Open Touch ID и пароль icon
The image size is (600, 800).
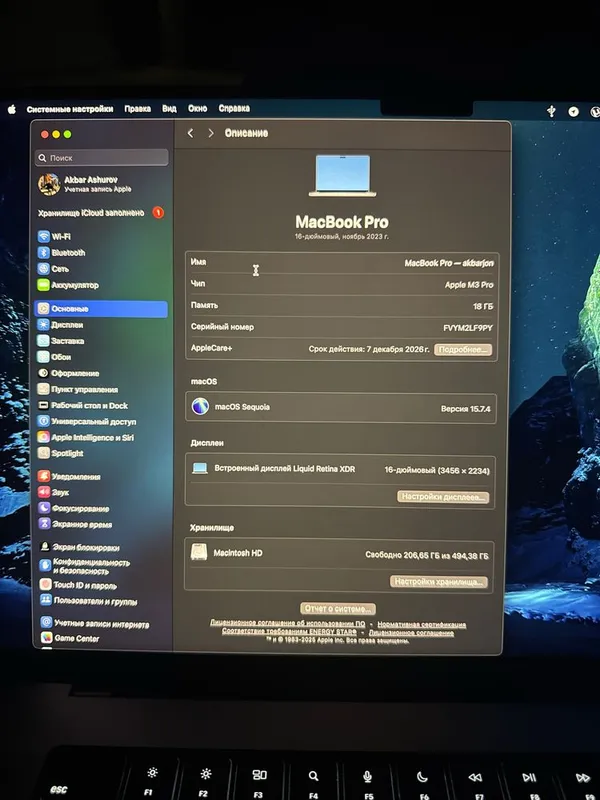point(45,585)
